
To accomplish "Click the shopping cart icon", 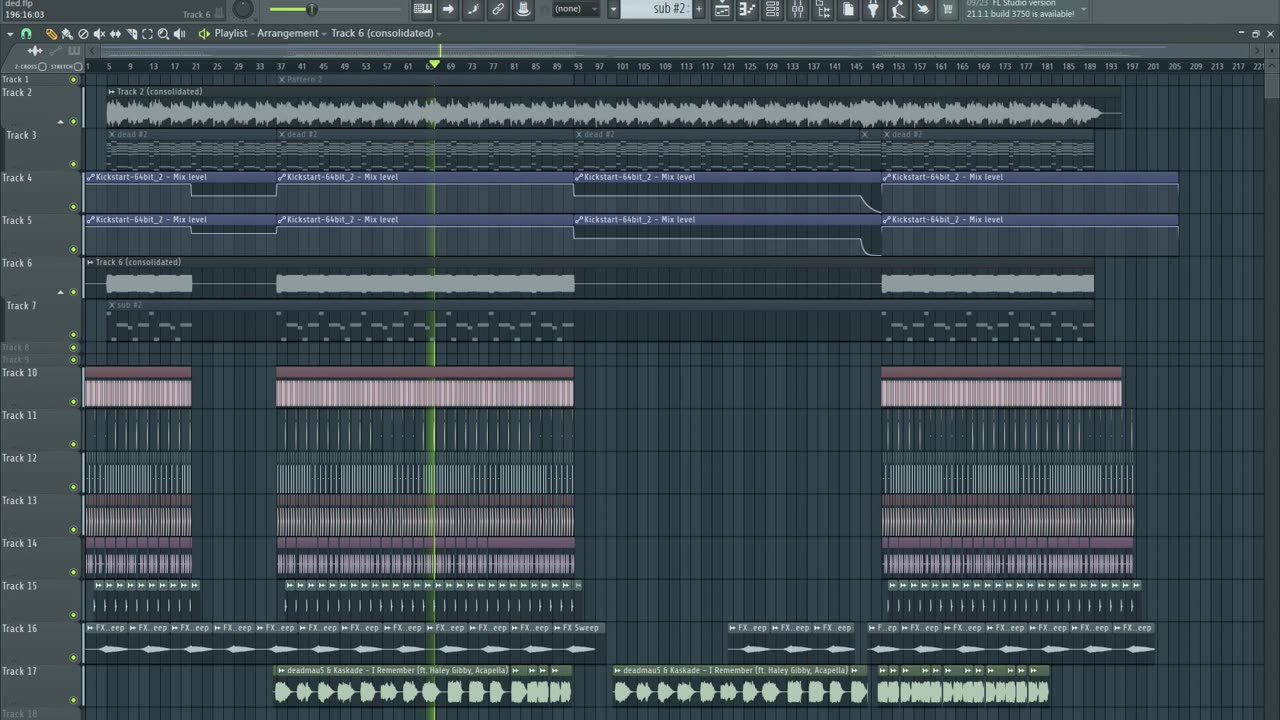I will 948,9.
